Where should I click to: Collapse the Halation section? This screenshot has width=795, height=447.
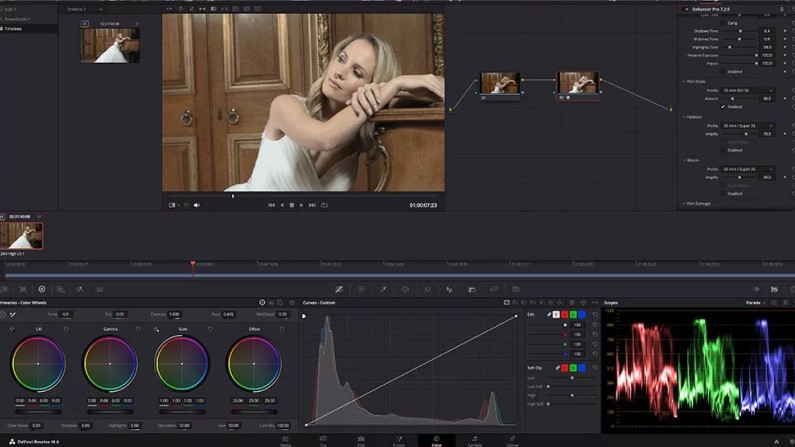click(684, 117)
